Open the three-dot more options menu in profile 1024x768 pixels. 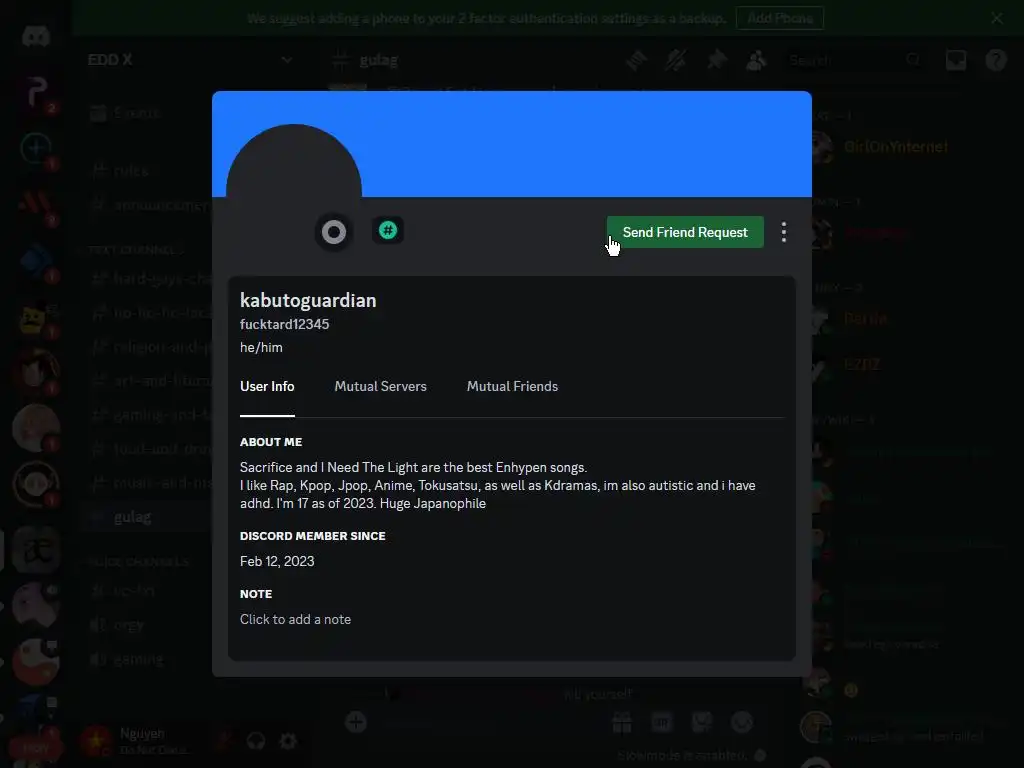(784, 232)
